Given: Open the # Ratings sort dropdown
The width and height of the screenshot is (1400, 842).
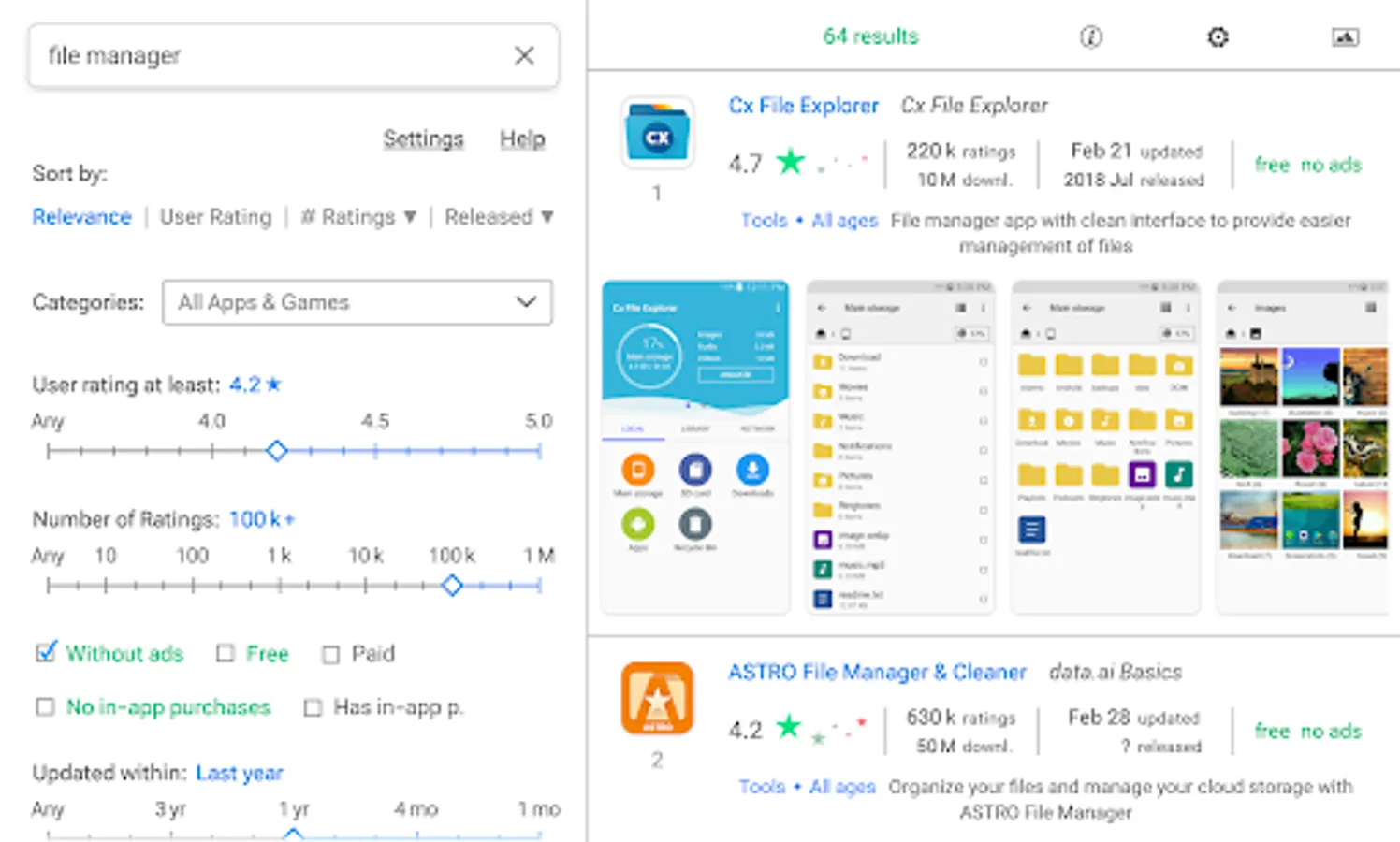Looking at the screenshot, I should [x=358, y=217].
